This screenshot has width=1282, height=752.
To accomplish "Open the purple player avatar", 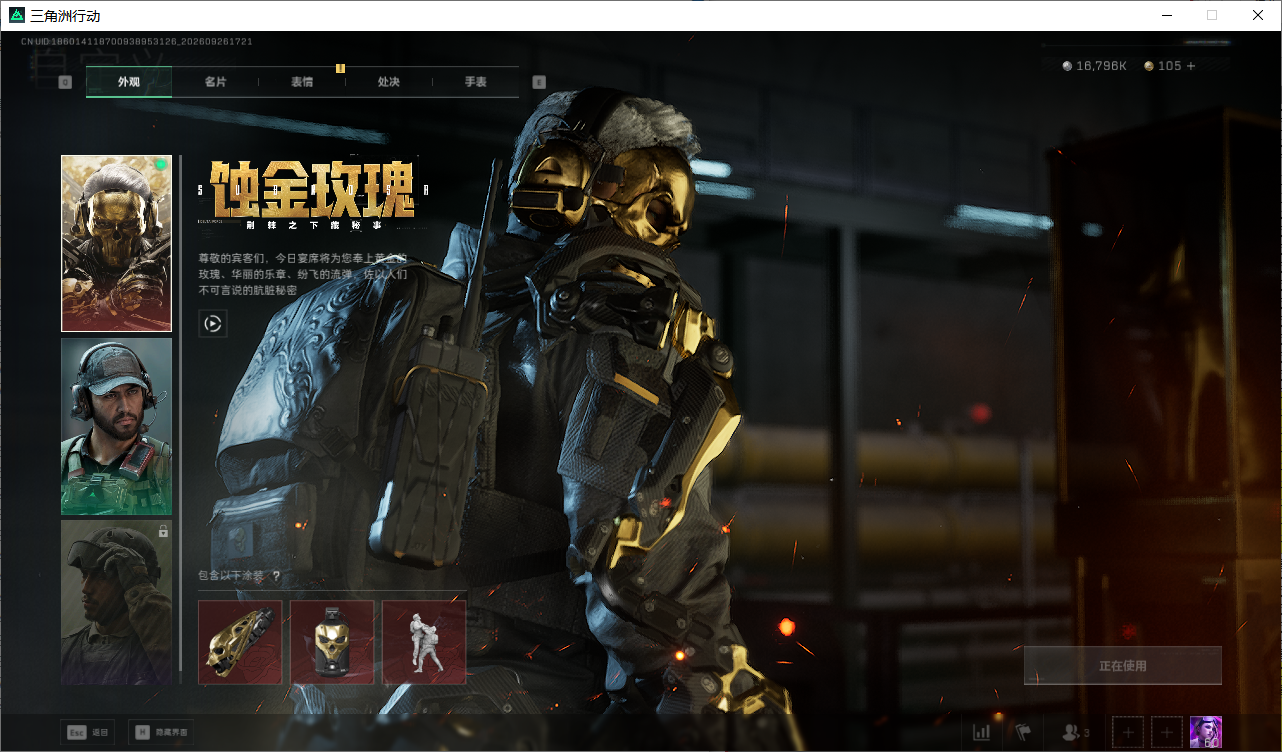I will coord(1206,732).
